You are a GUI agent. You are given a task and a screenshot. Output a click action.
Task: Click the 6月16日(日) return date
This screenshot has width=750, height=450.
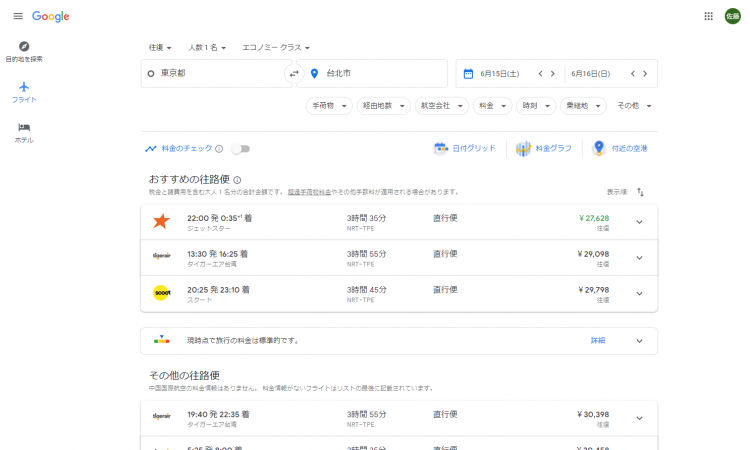590,74
